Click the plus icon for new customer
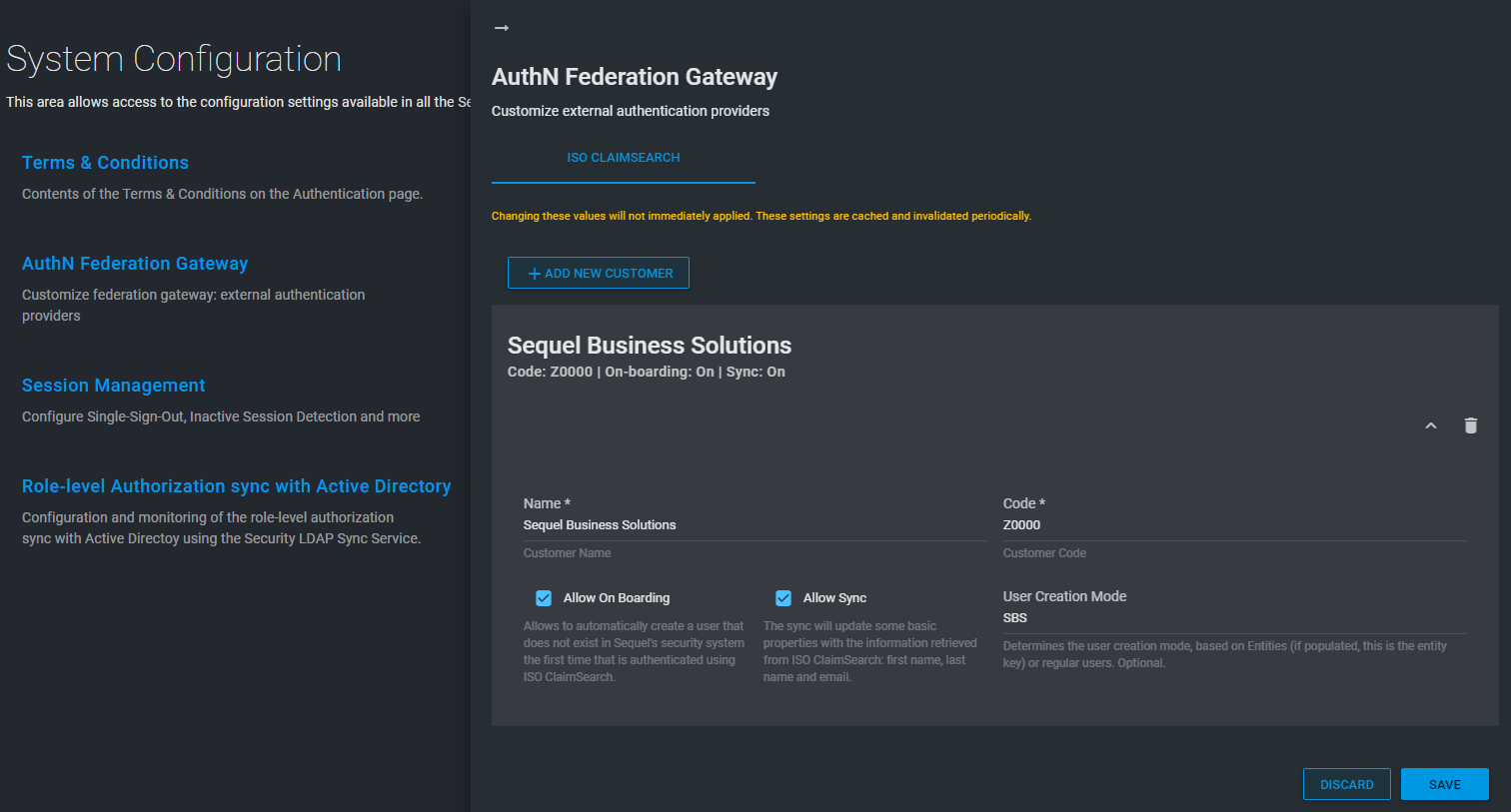 [x=534, y=274]
